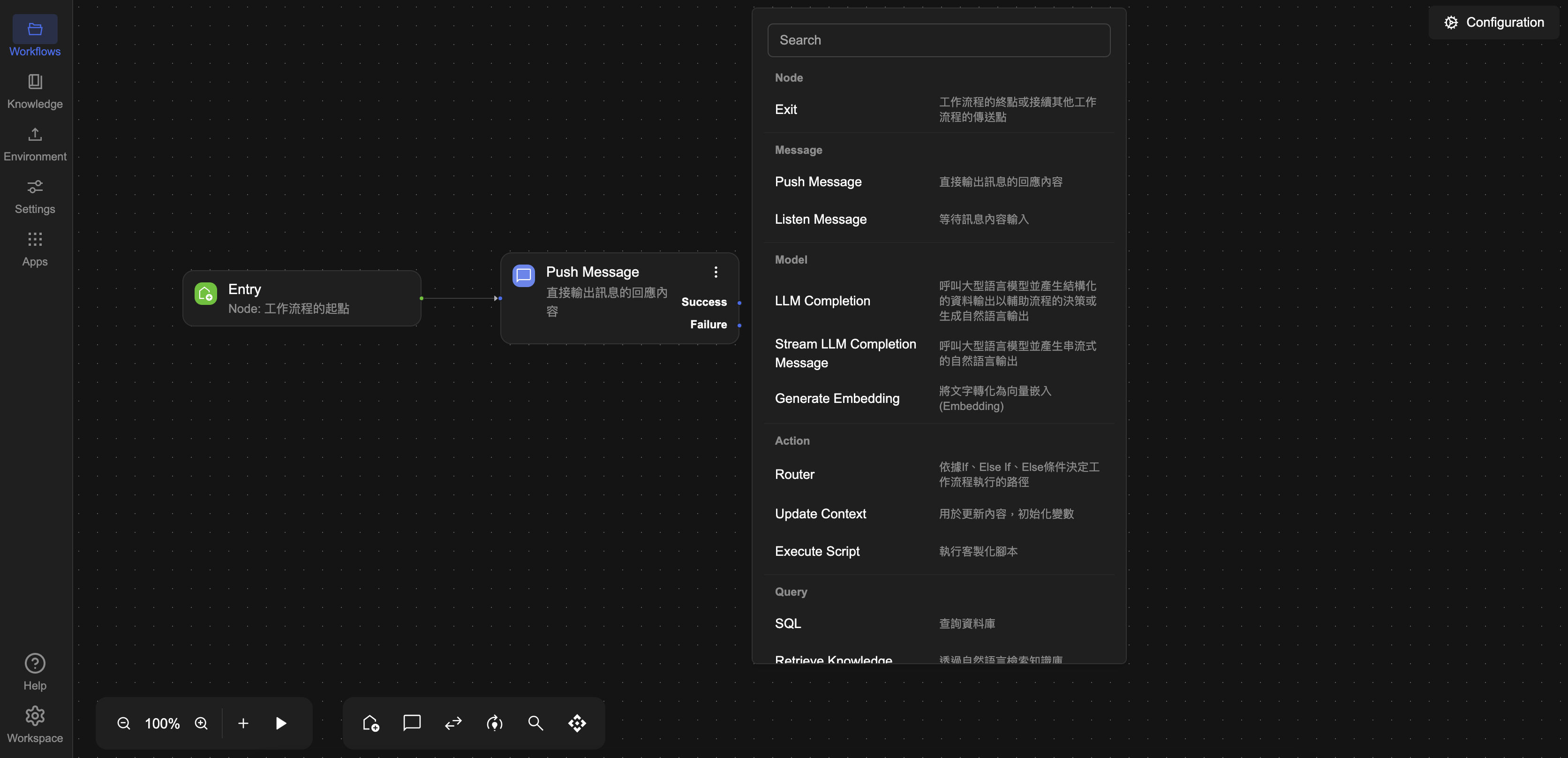Click the swap arrows icon in bottom toolbar
1568x758 pixels.
(x=453, y=723)
